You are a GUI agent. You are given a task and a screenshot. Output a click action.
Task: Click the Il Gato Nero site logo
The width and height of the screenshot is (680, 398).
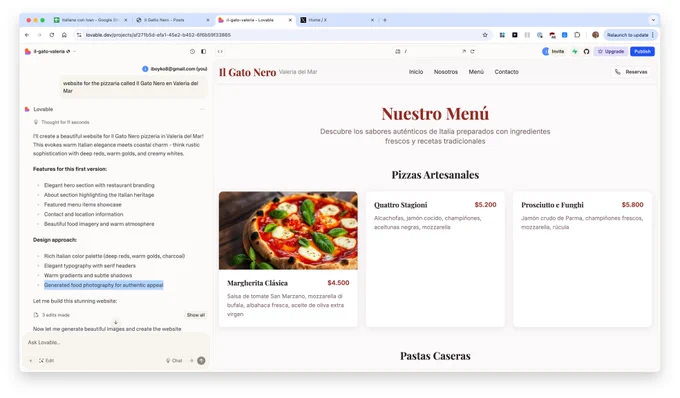[247, 72]
